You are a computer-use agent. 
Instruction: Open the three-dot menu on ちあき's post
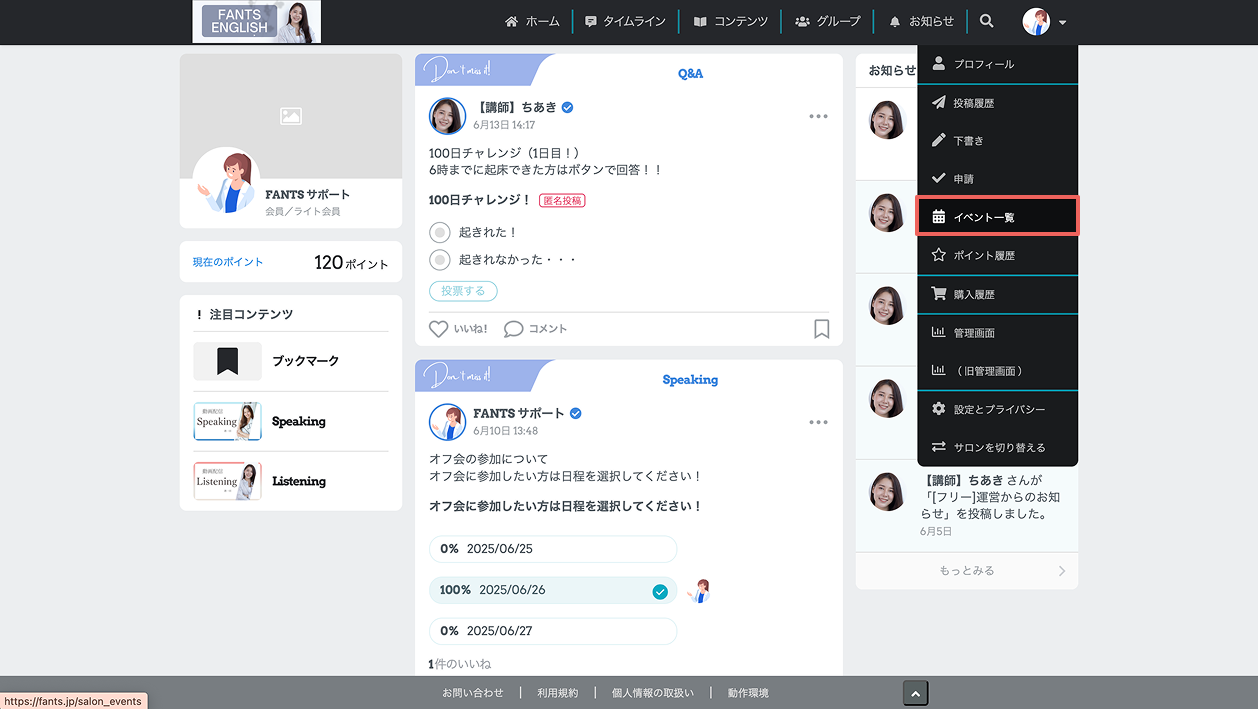(x=818, y=116)
